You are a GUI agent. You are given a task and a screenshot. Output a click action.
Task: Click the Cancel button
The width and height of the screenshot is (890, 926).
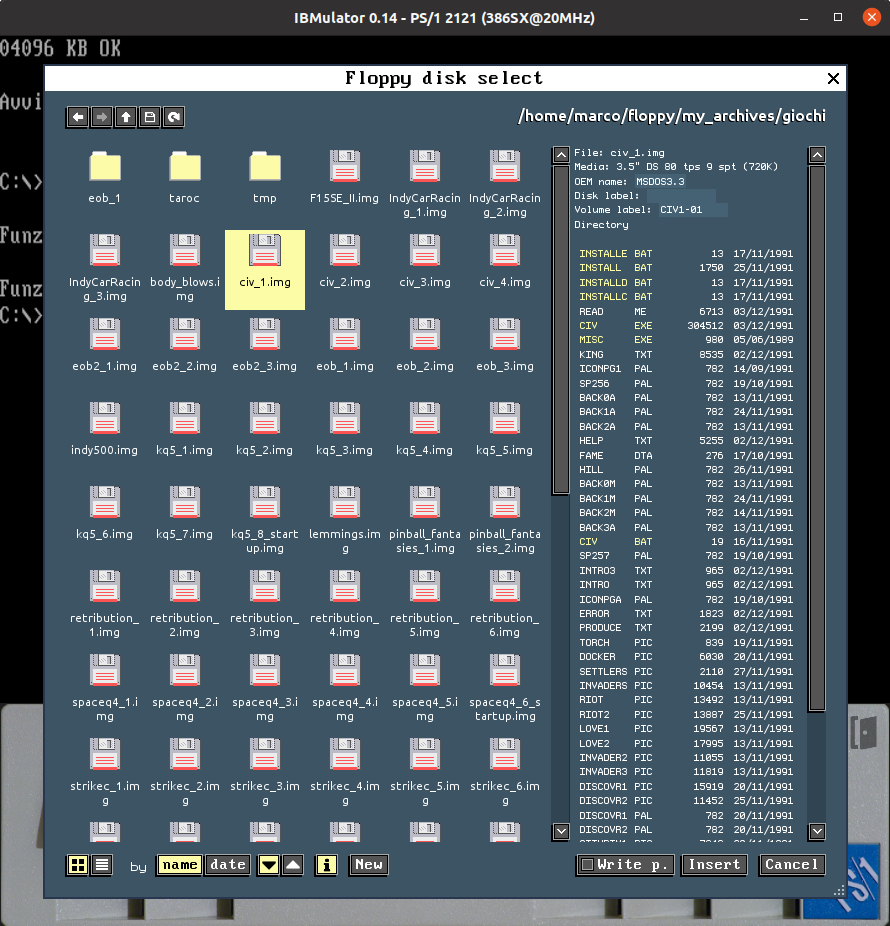(791, 865)
